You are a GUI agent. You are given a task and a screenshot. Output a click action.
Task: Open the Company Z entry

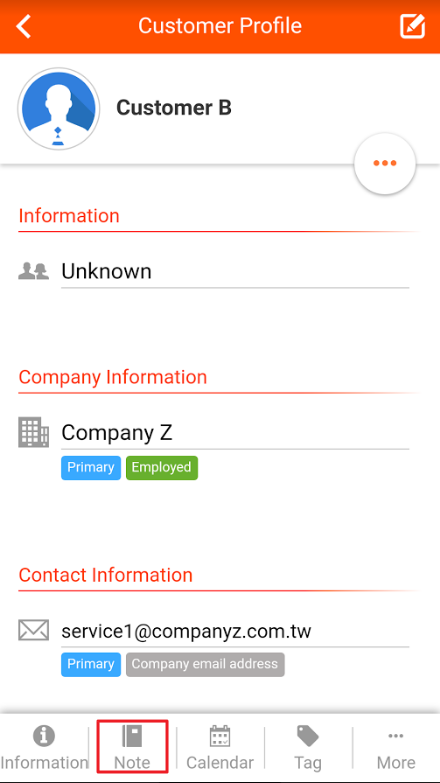[x=235, y=433]
